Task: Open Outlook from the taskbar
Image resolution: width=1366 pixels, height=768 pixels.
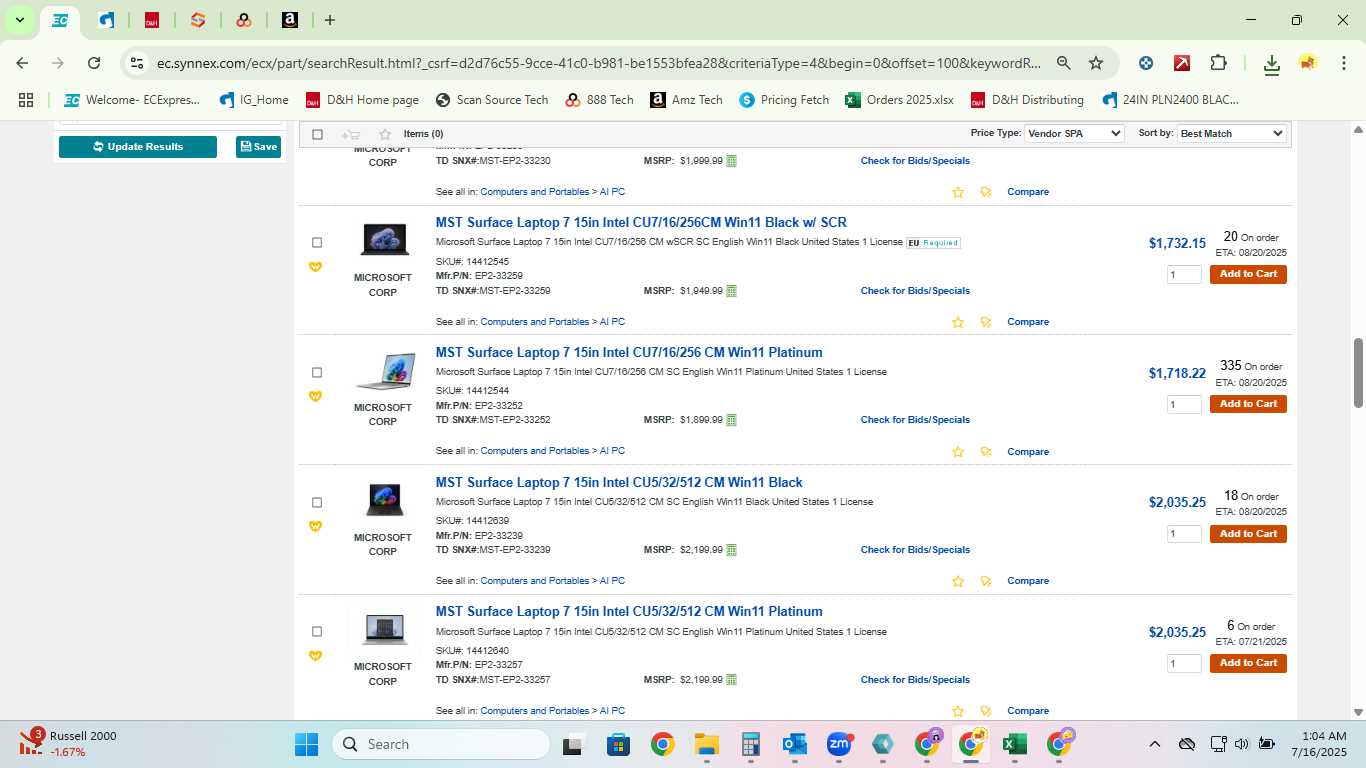Action: click(x=795, y=744)
